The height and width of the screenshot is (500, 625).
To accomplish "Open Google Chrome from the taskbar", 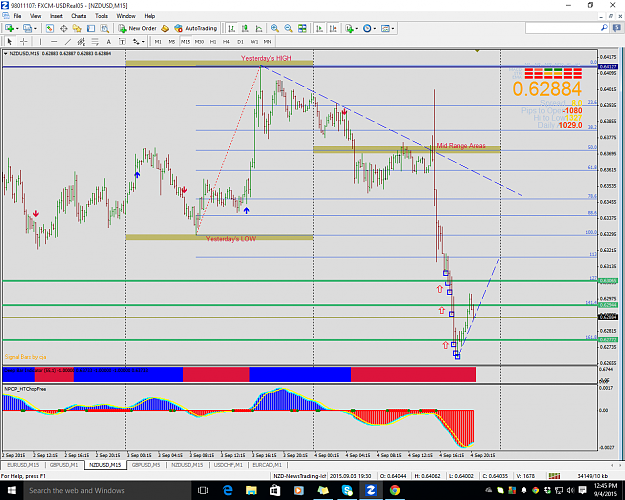I will coord(395,490).
